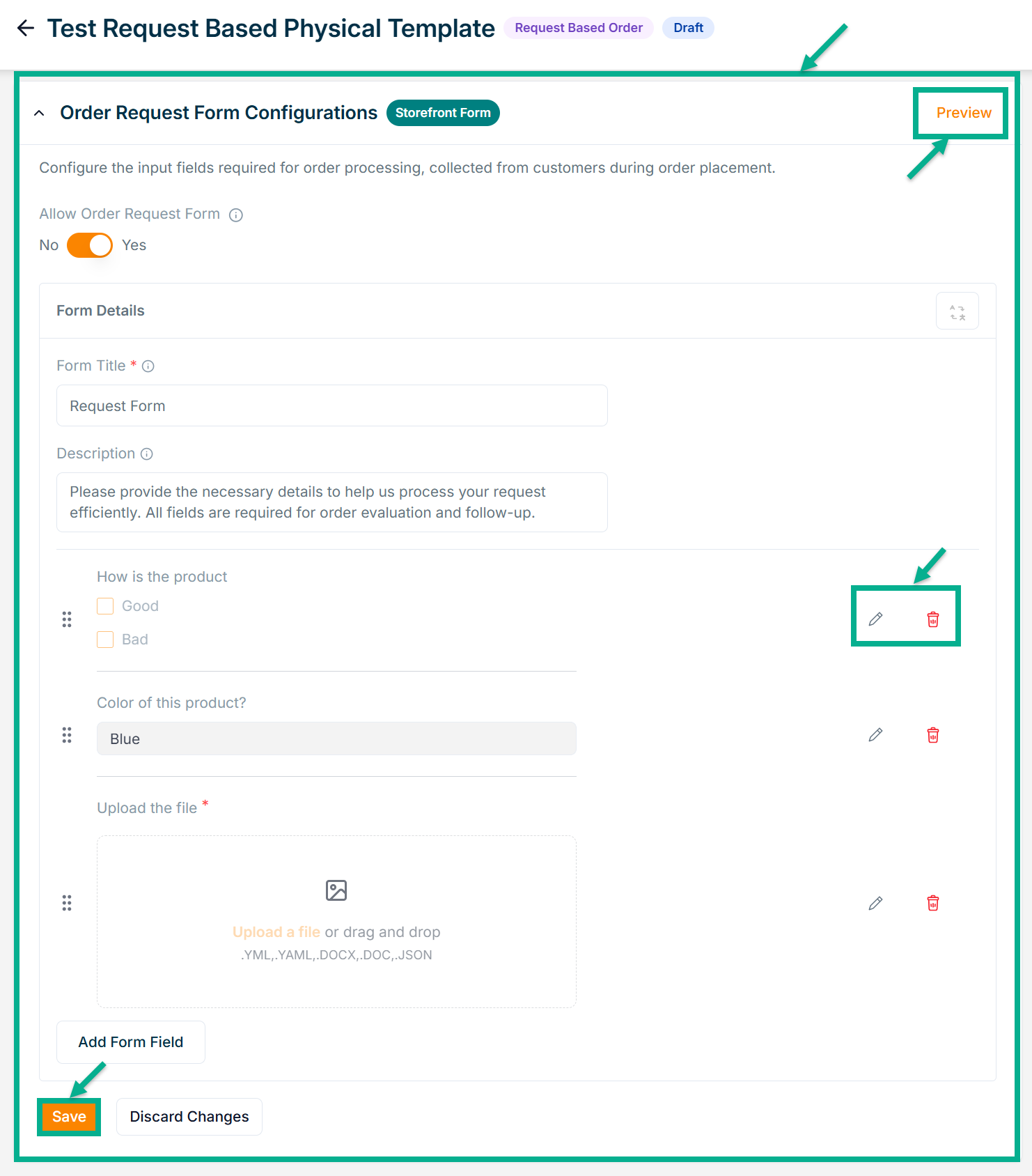The image size is (1032, 1176).
Task: Delete the 'Upload the file' field
Action: point(933,904)
